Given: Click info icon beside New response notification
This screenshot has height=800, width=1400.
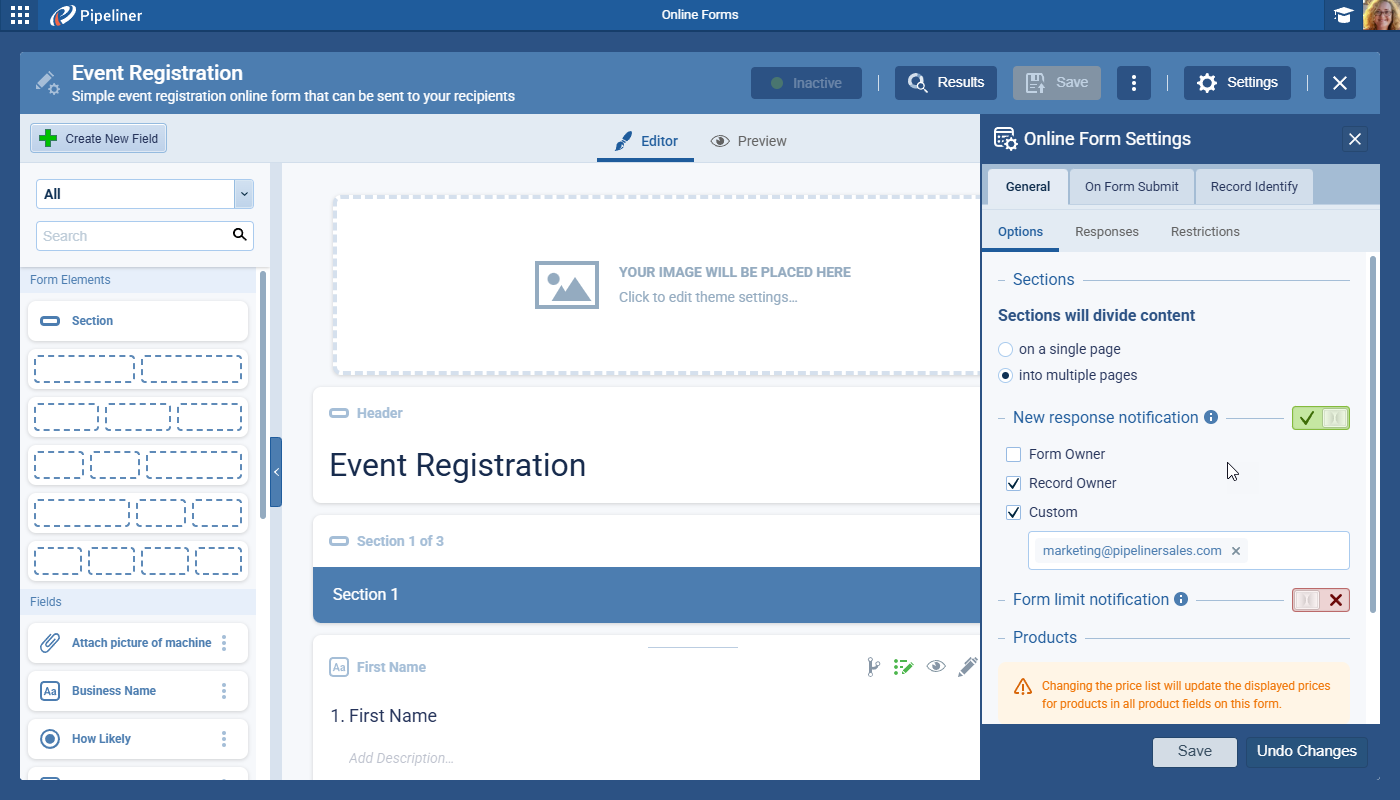Looking at the screenshot, I should point(1211,417).
